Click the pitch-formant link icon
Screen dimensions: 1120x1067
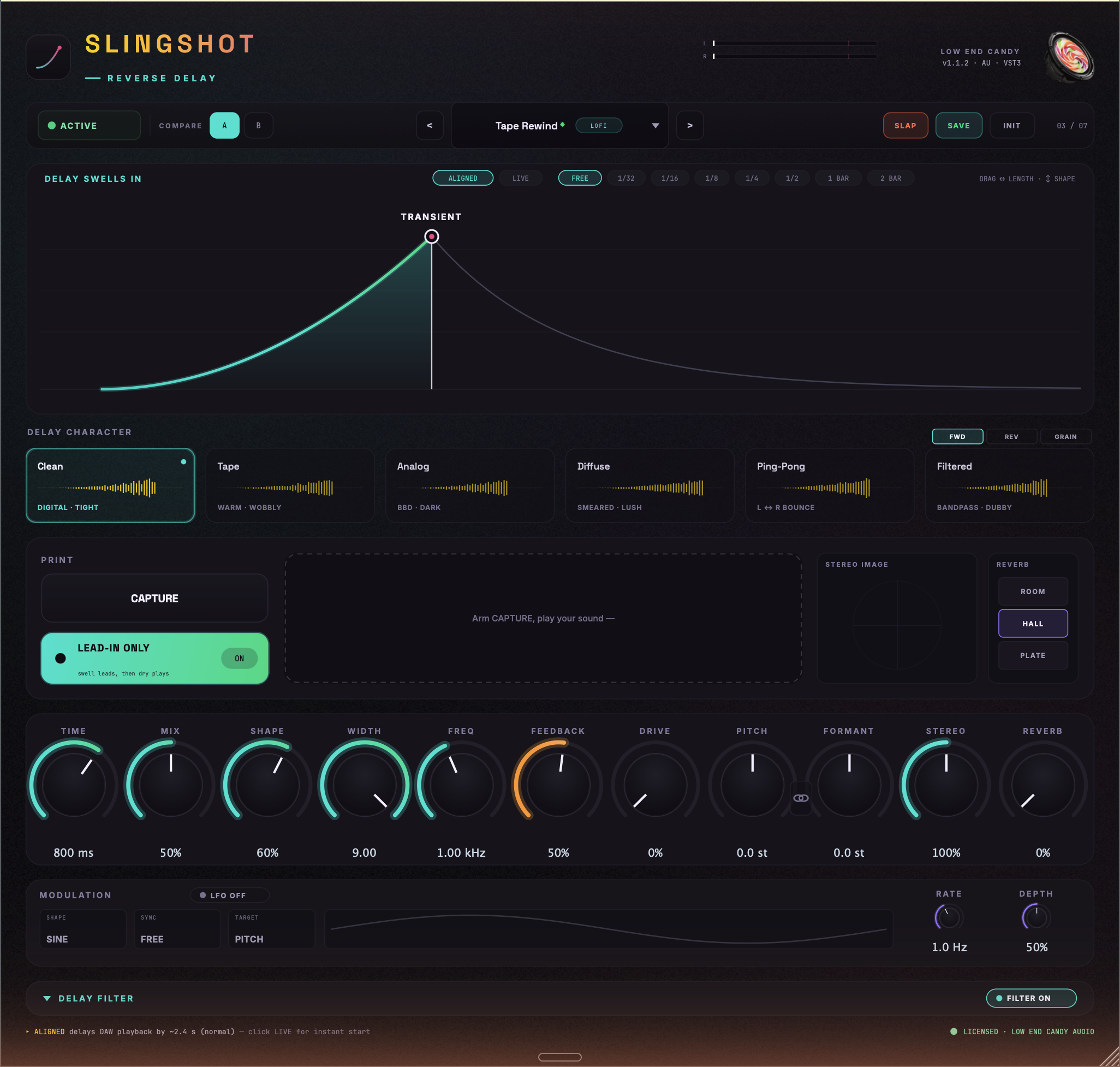coord(801,798)
